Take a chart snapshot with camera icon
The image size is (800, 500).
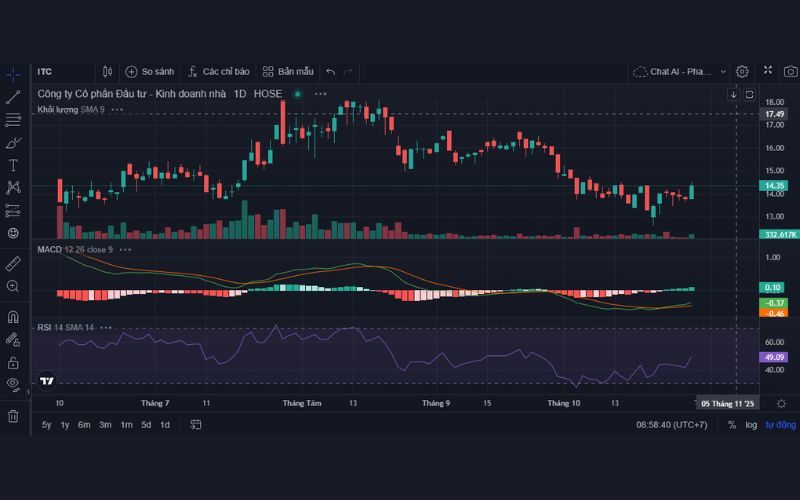pyautogui.click(x=791, y=71)
